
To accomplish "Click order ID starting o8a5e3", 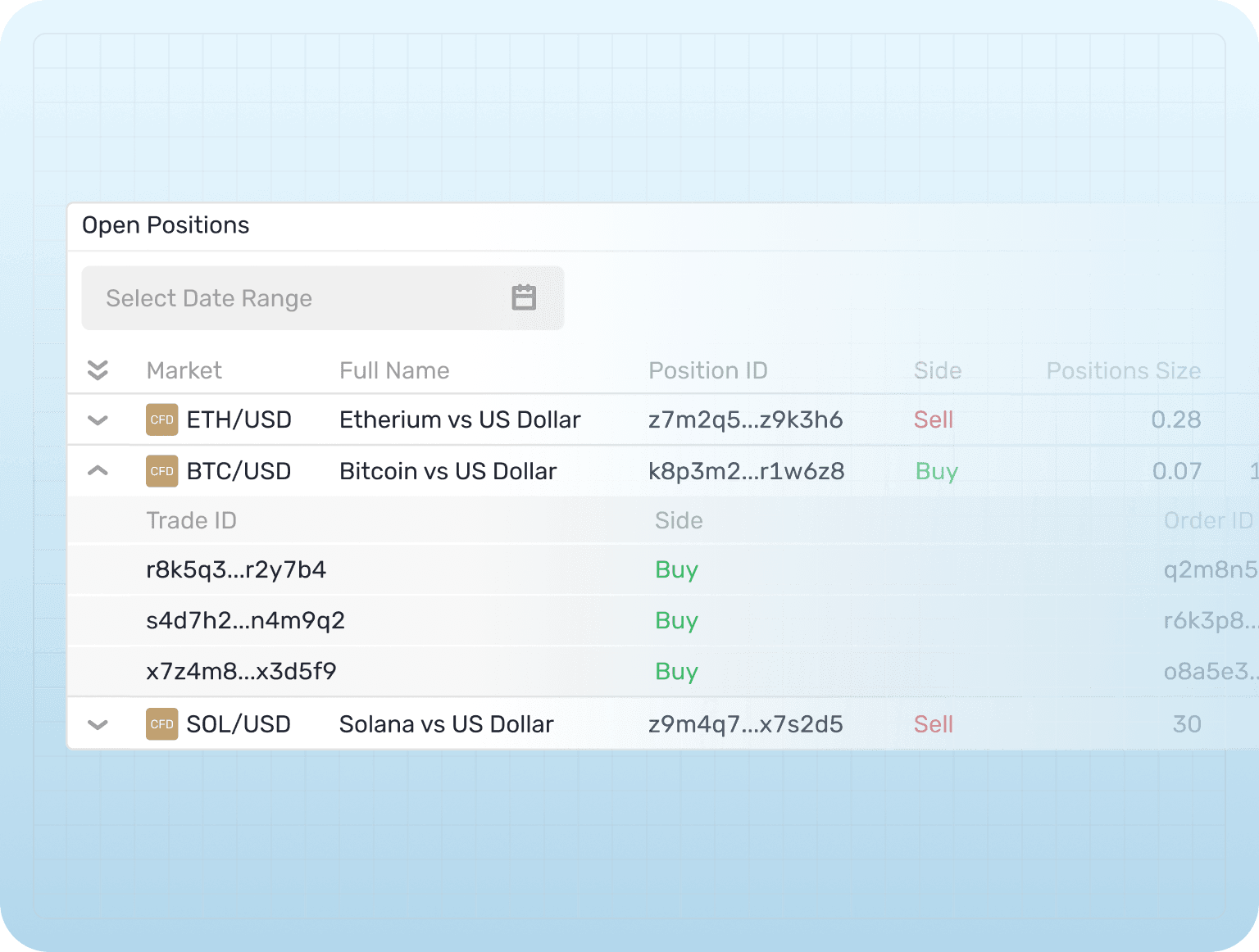I will pos(1211,671).
